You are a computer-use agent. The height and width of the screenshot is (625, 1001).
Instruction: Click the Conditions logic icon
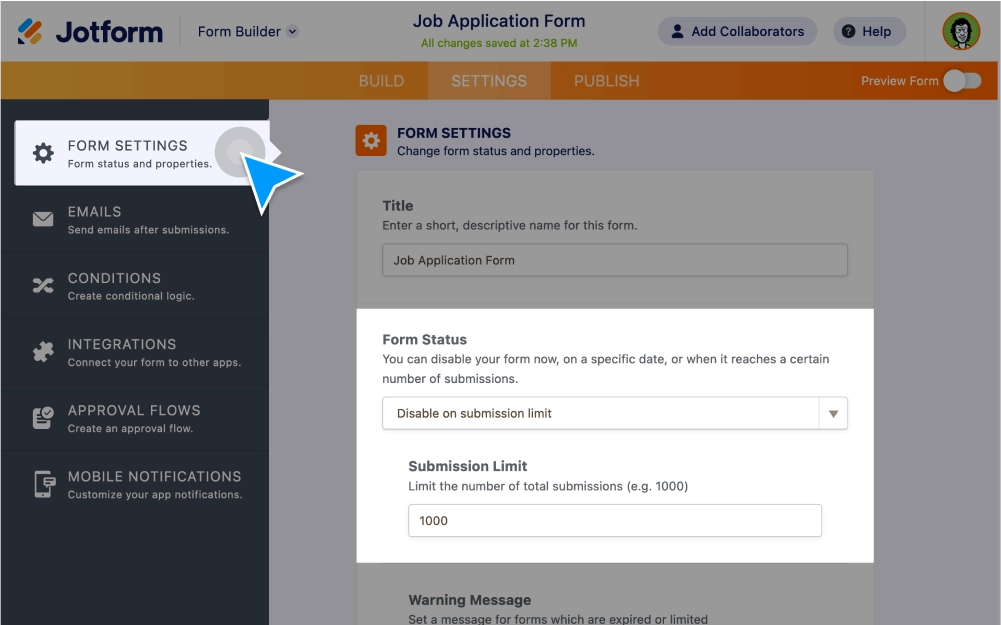pos(44,285)
